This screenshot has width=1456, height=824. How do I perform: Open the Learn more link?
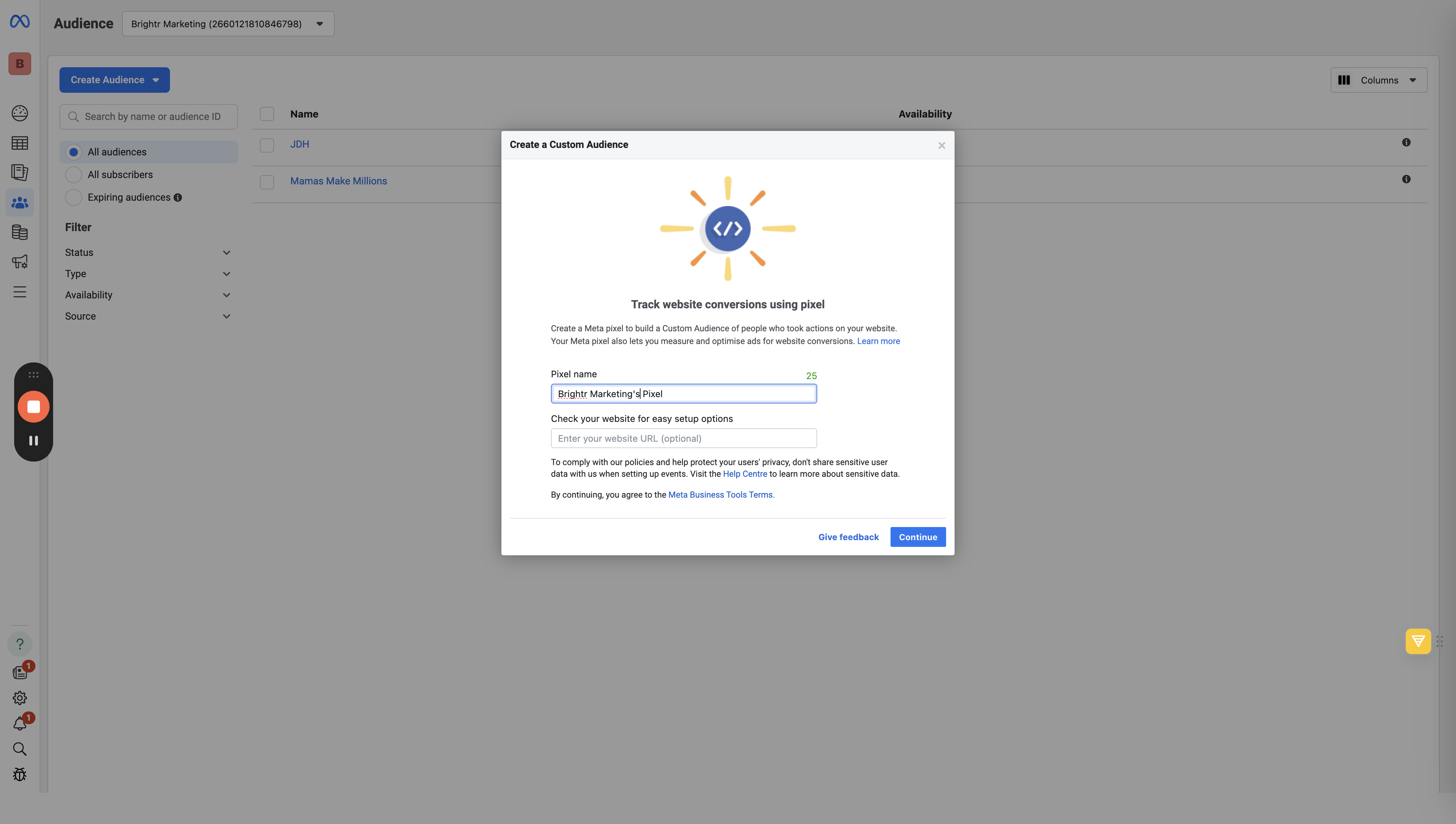coord(878,341)
